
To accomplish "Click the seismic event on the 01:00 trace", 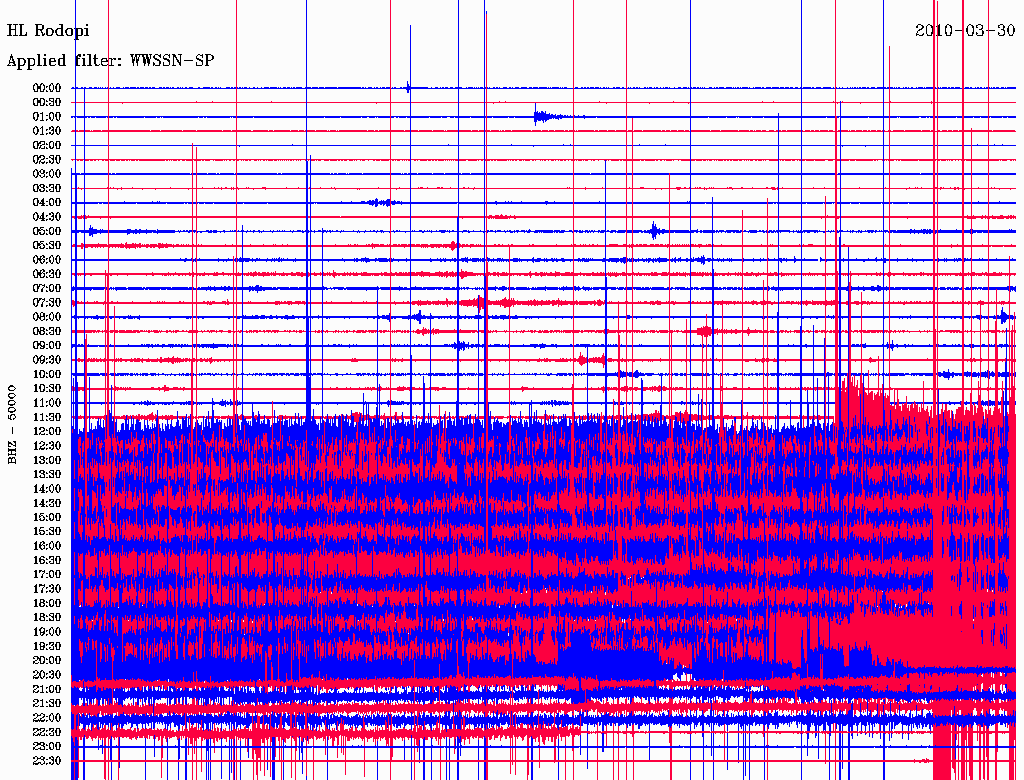I will click(543, 117).
